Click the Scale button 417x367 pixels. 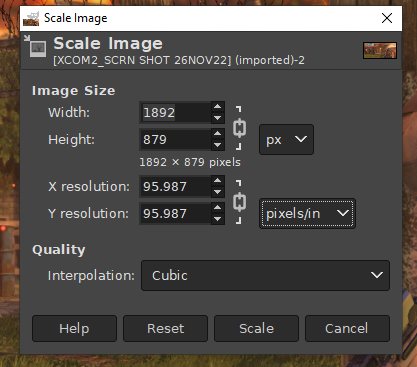[256, 328]
